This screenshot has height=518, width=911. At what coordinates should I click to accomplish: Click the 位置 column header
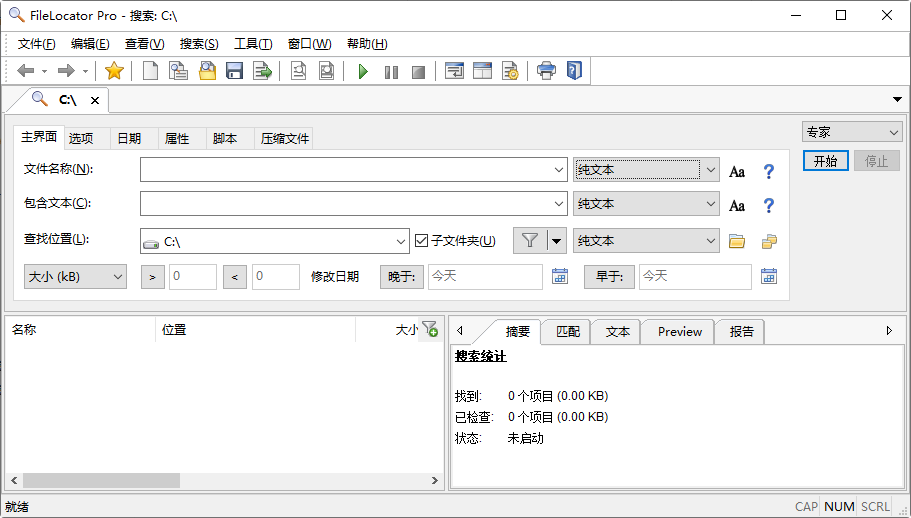256,330
